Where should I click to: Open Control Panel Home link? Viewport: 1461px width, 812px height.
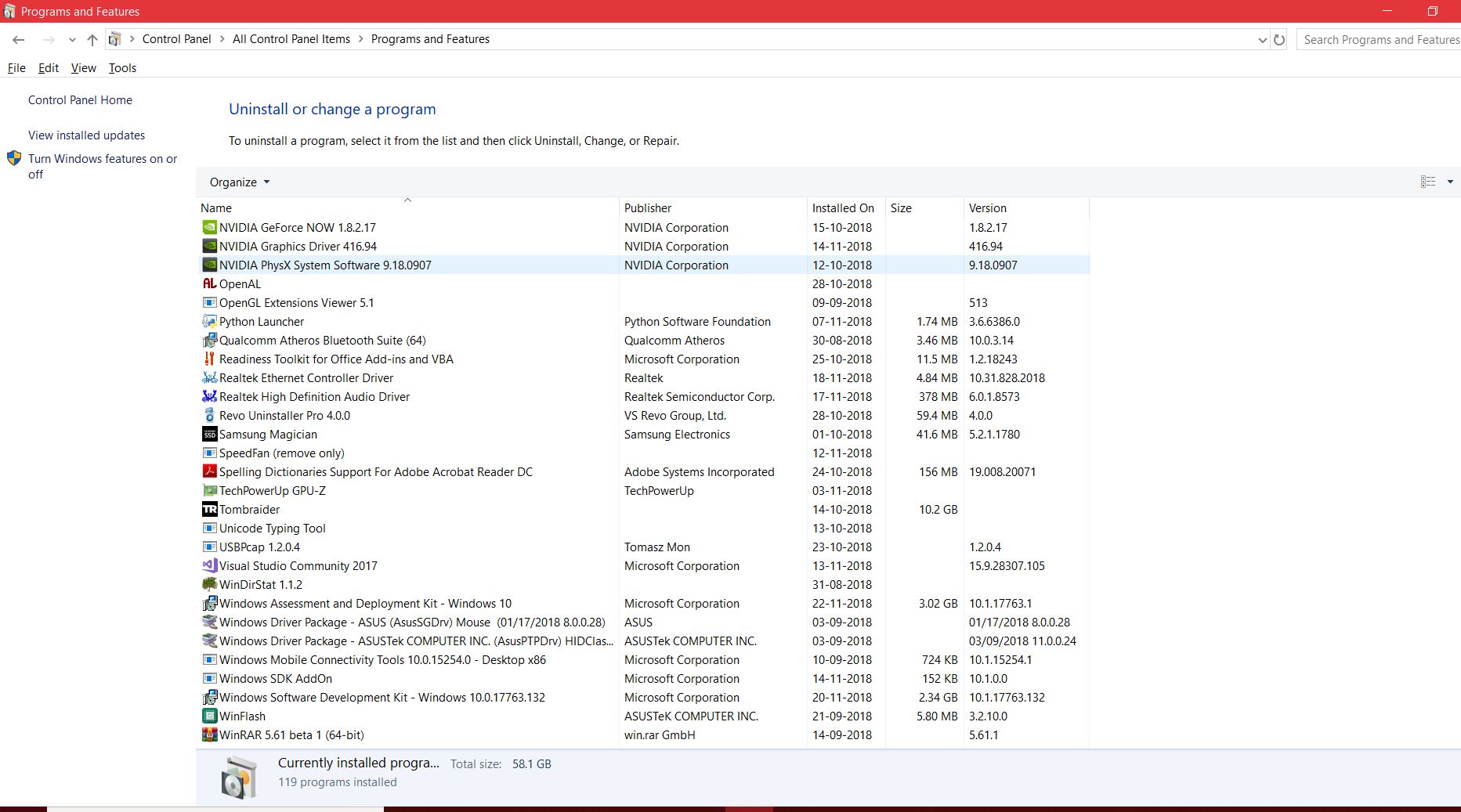point(80,100)
